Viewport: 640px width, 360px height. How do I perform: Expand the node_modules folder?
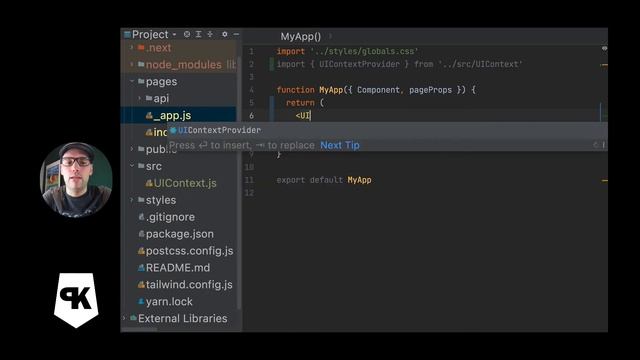[131, 64]
